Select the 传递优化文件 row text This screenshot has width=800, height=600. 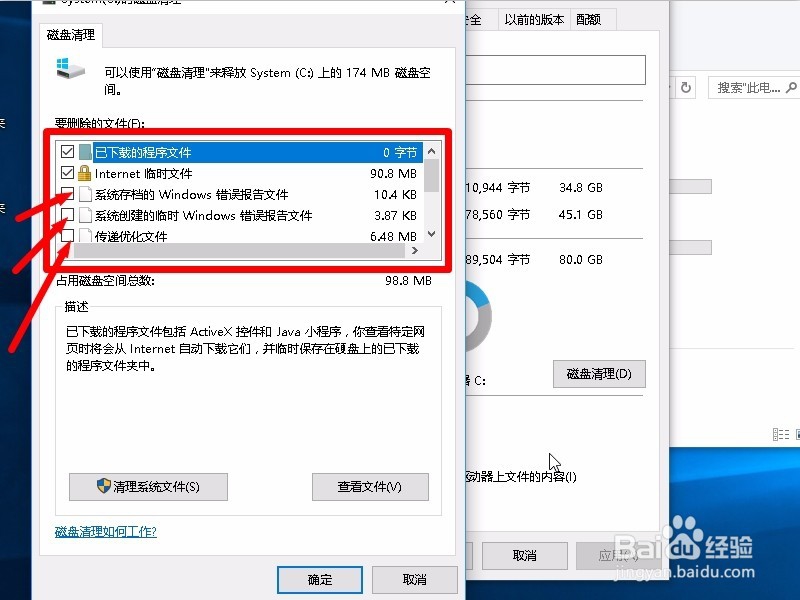[131, 236]
